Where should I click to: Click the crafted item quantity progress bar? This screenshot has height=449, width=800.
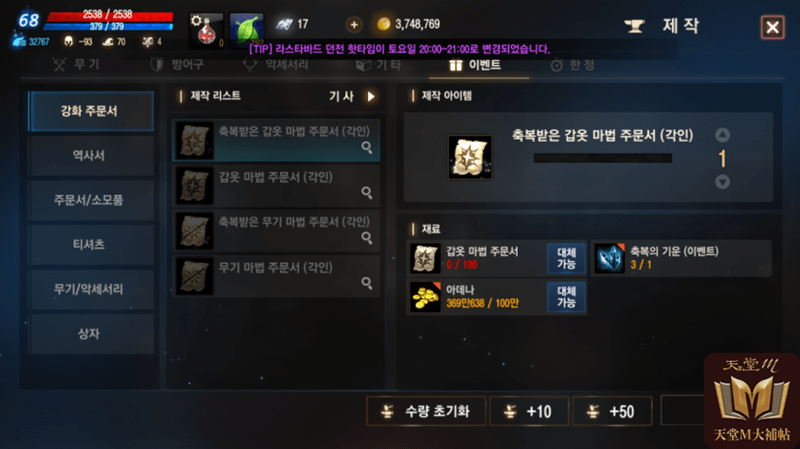[x=603, y=158]
